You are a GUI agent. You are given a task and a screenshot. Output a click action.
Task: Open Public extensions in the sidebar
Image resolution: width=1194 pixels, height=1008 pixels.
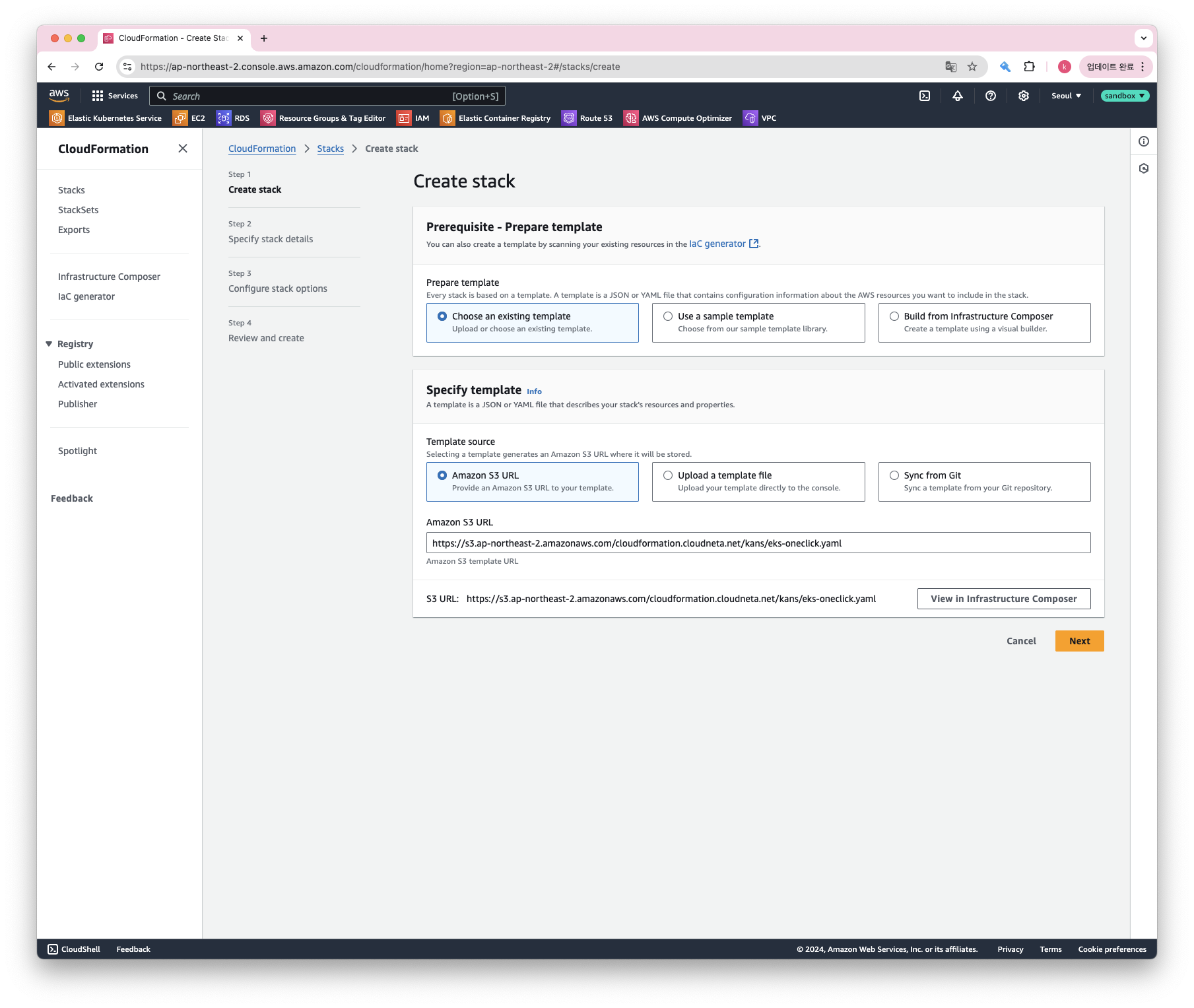pyautogui.click(x=94, y=364)
